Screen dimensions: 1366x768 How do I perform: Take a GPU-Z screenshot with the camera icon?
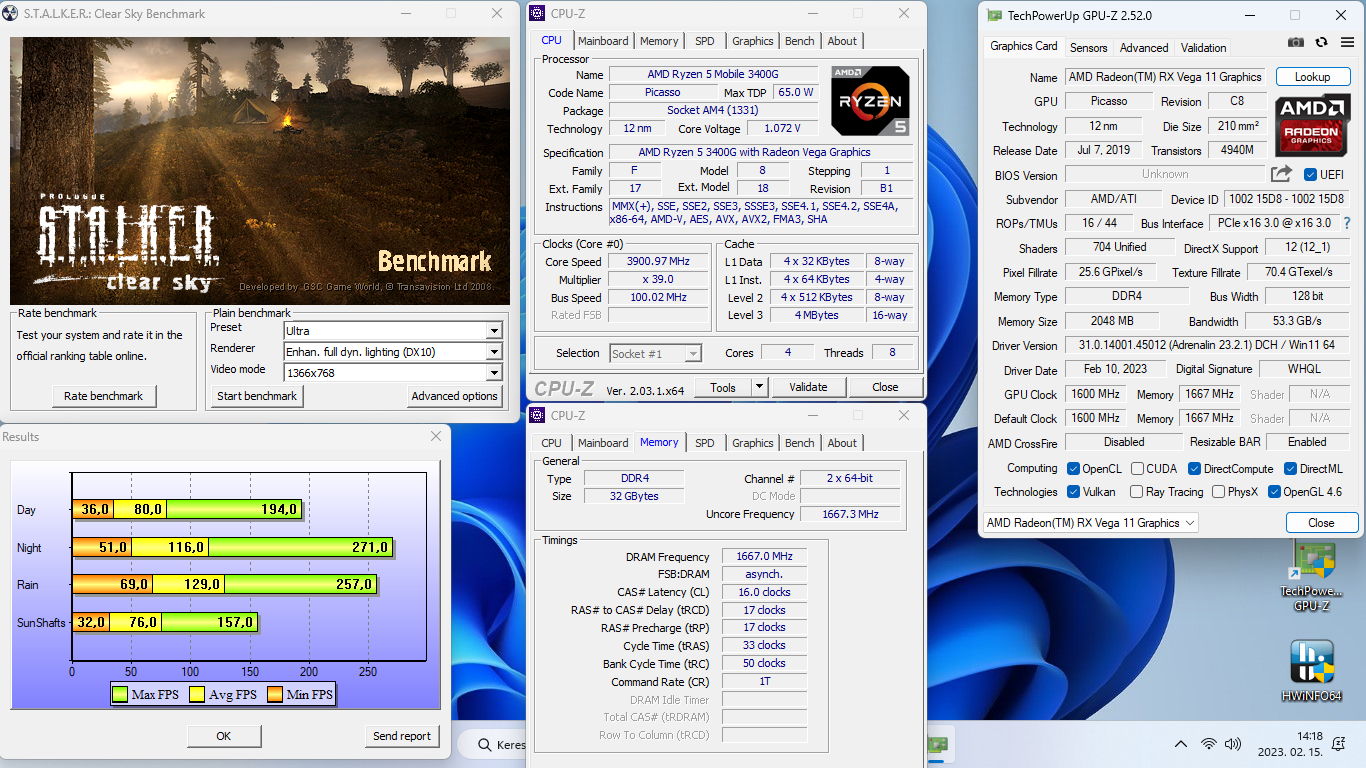[x=1296, y=42]
